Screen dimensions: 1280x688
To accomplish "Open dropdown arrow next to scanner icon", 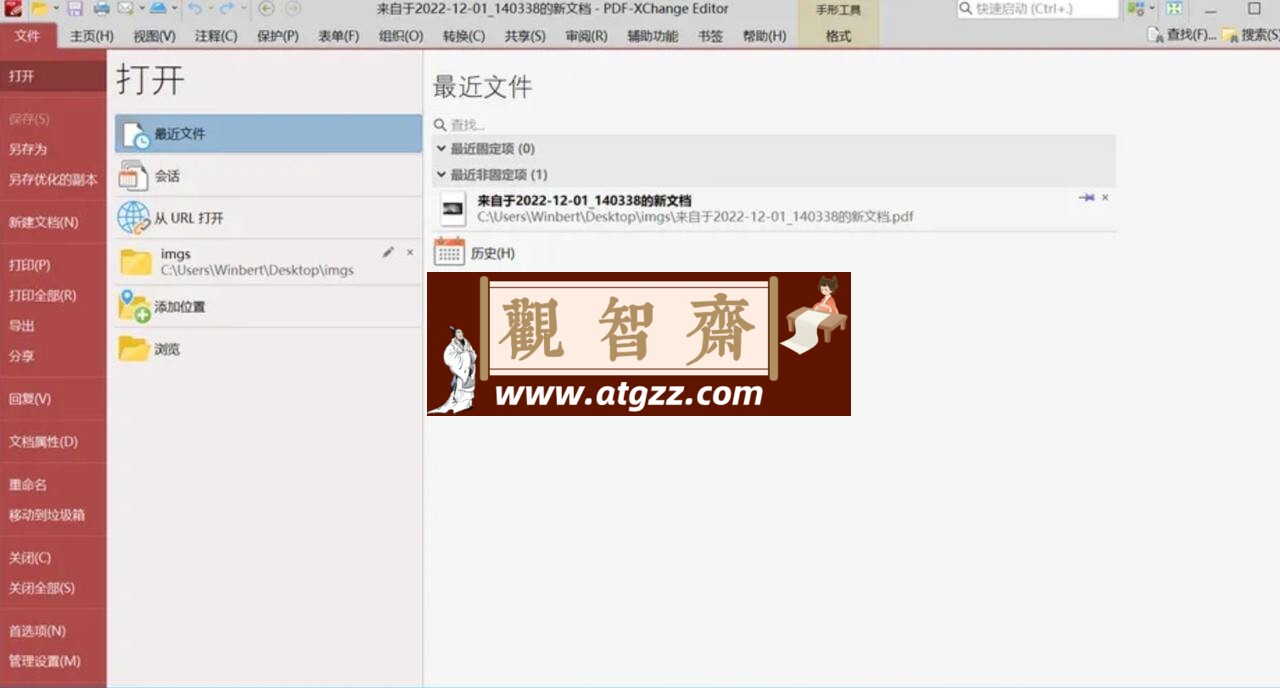I will coord(174,8).
